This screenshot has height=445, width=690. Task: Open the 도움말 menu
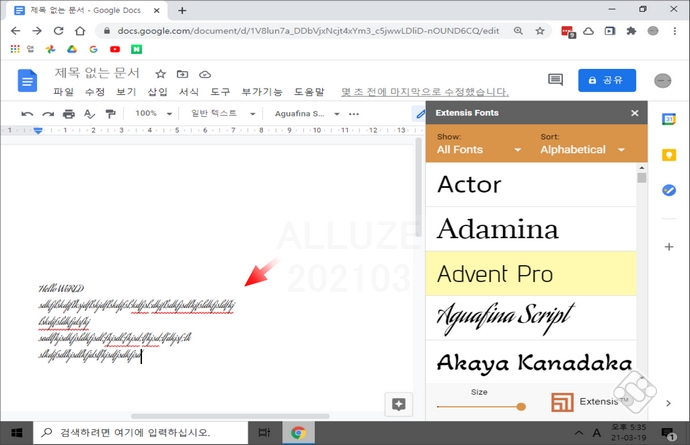tap(309, 92)
